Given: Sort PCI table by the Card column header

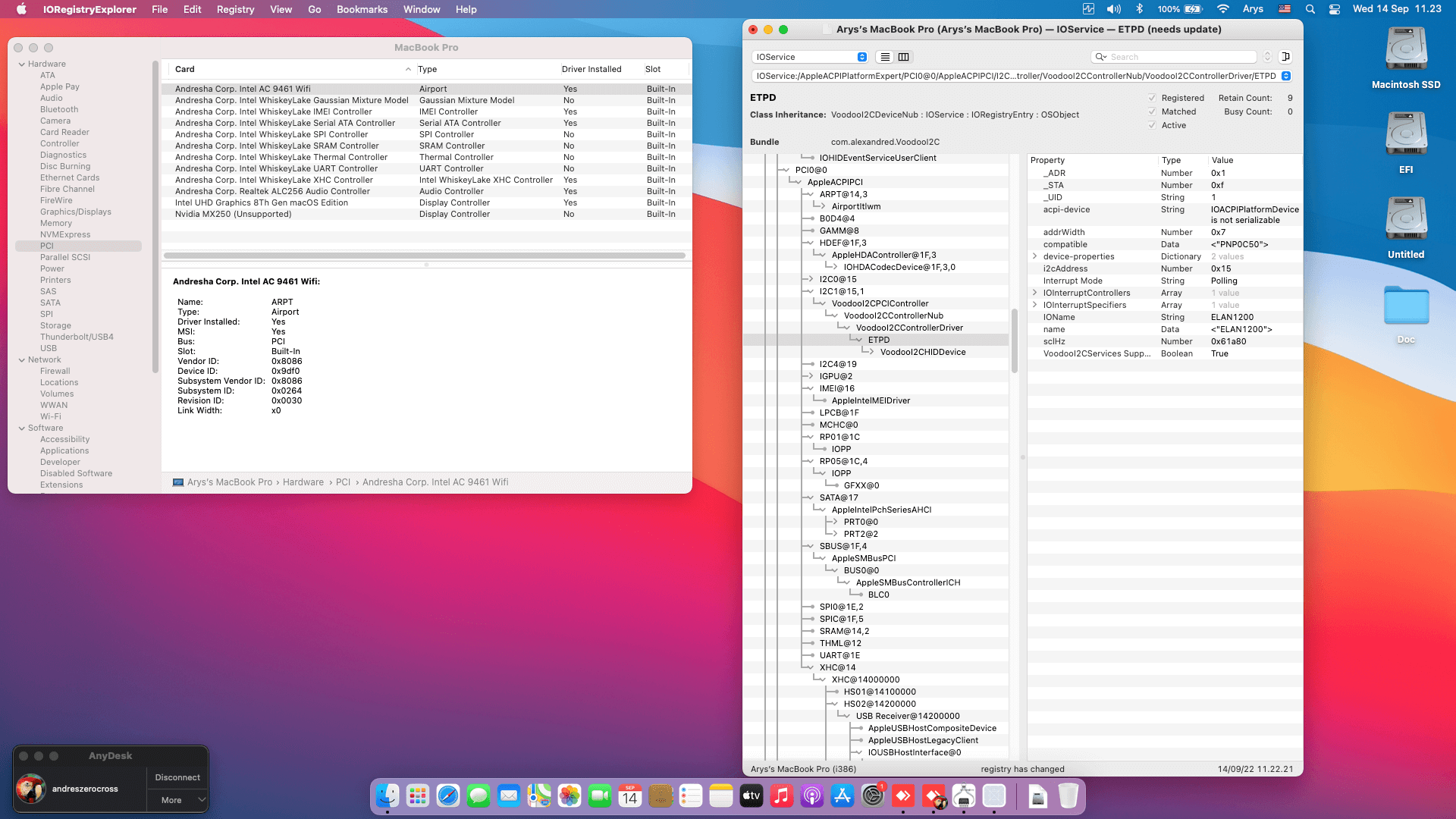Looking at the screenshot, I should click(x=292, y=69).
